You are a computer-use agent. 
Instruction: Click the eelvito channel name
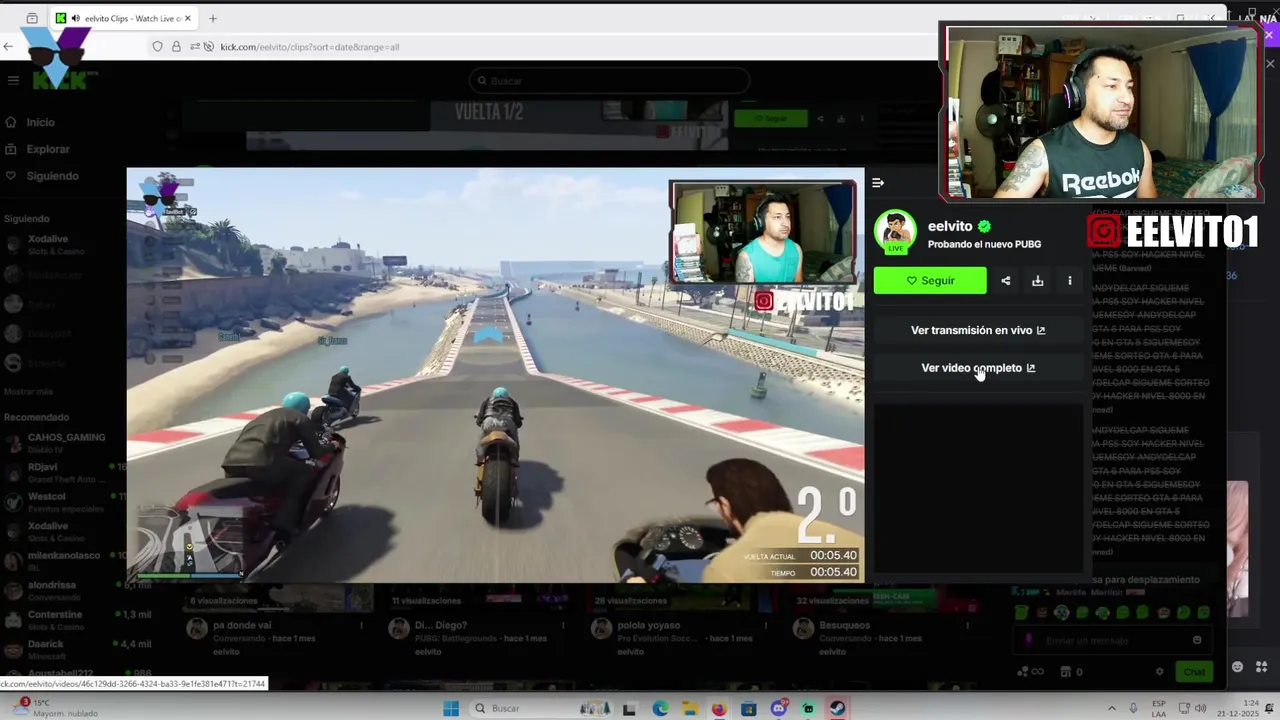pos(950,226)
